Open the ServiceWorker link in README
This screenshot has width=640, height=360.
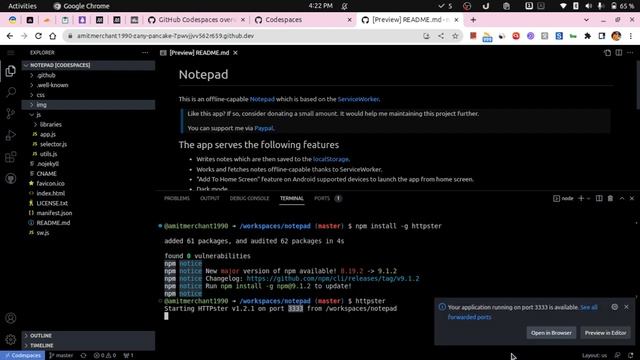pos(358,99)
